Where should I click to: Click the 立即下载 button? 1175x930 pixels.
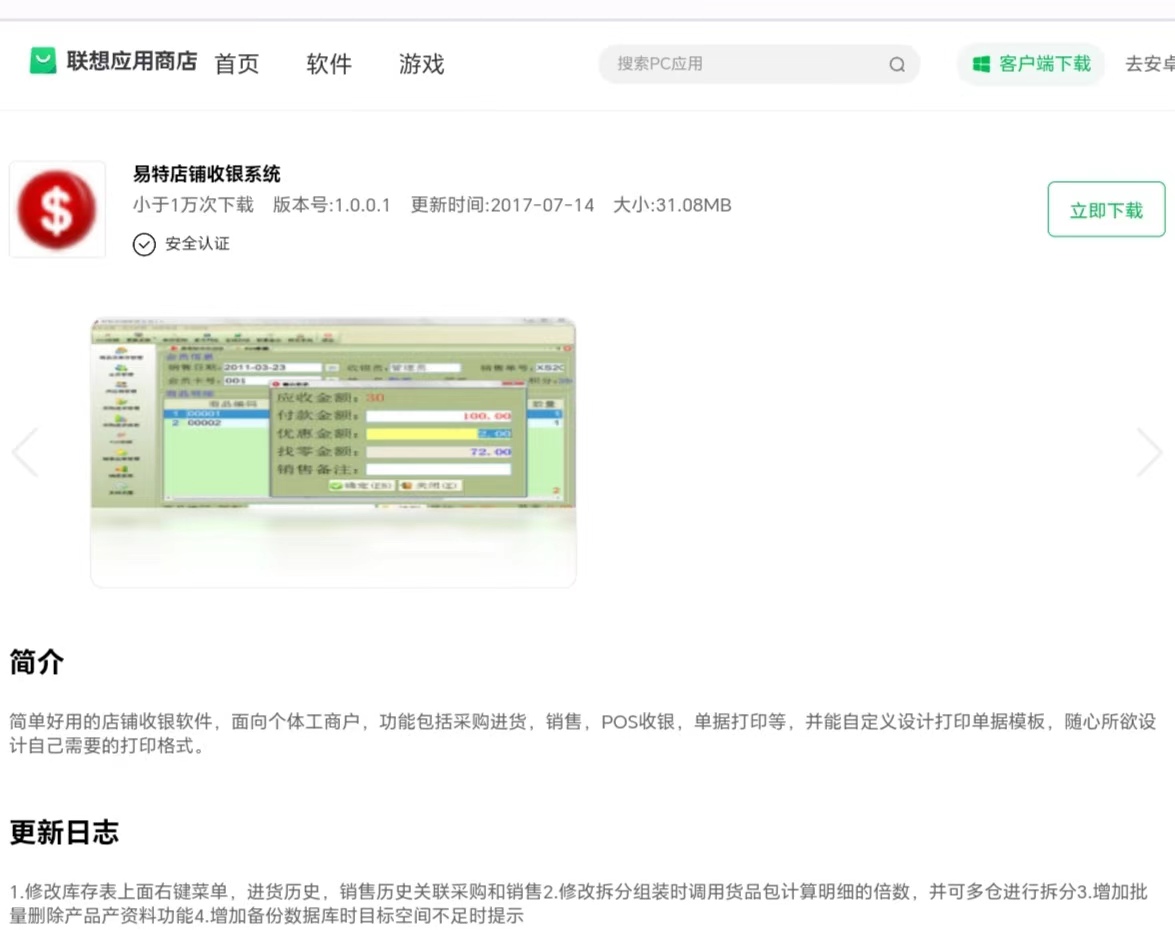pos(1106,210)
